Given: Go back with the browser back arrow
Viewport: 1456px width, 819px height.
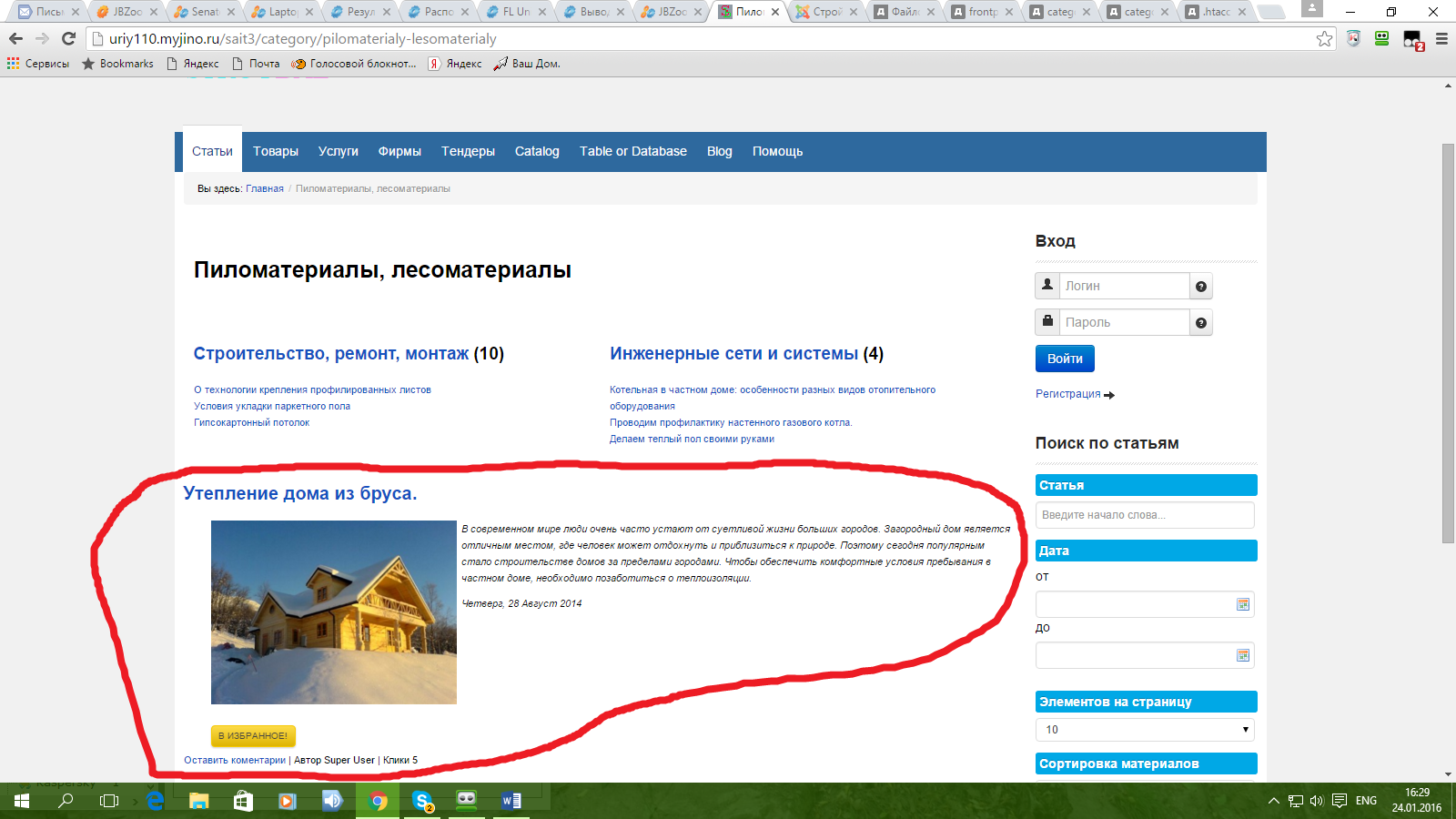Looking at the screenshot, I should tap(15, 38).
